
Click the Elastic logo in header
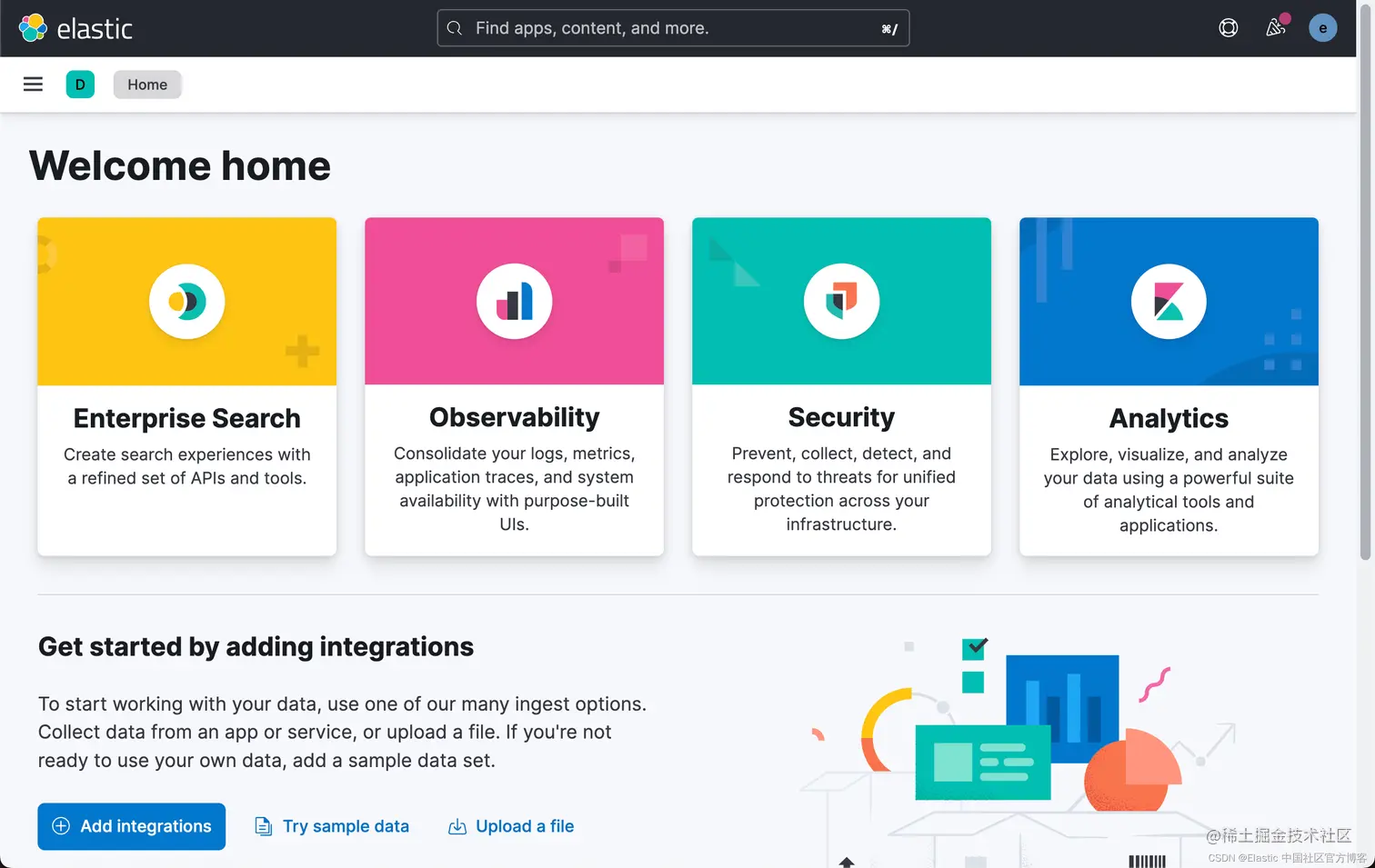point(75,28)
